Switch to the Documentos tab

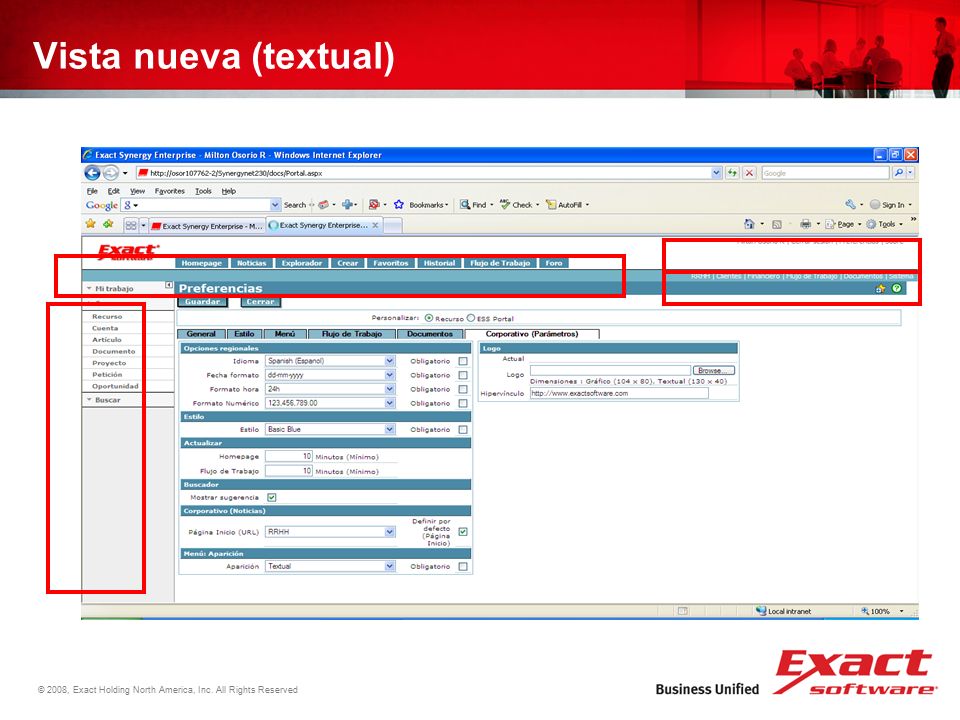(x=430, y=334)
